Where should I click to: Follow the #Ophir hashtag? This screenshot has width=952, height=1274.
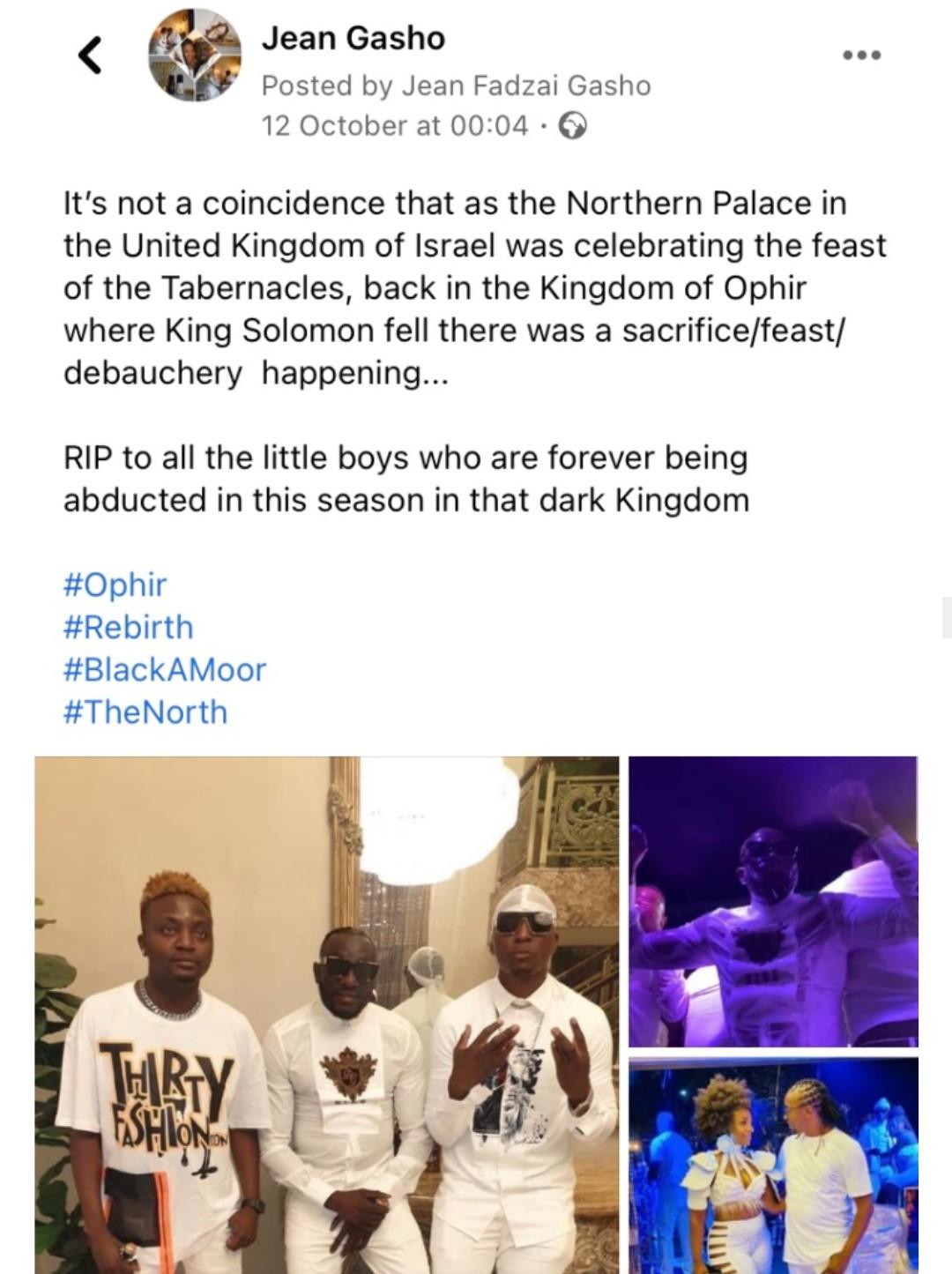[115, 585]
